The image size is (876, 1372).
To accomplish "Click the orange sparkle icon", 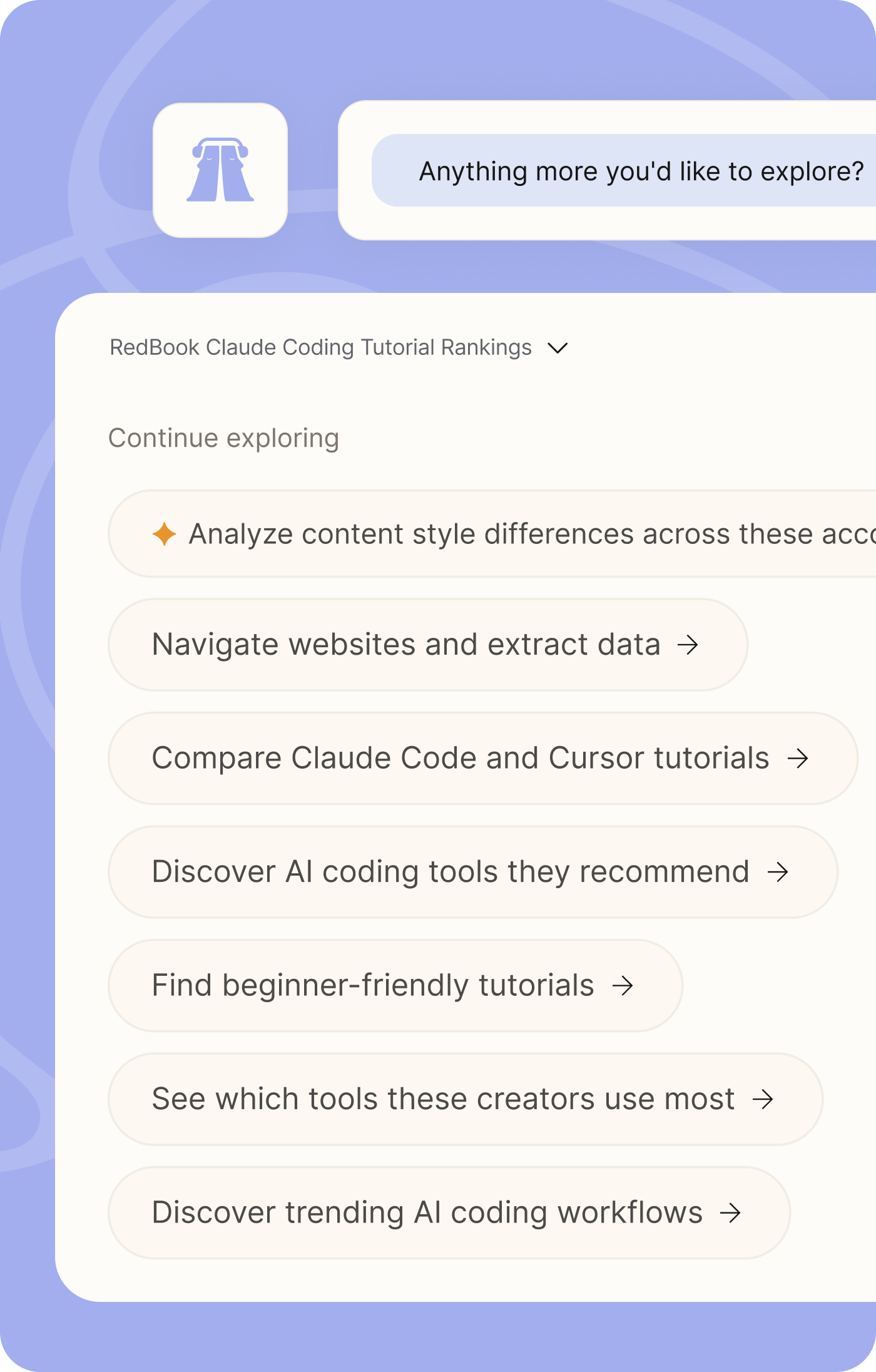I will point(164,534).
